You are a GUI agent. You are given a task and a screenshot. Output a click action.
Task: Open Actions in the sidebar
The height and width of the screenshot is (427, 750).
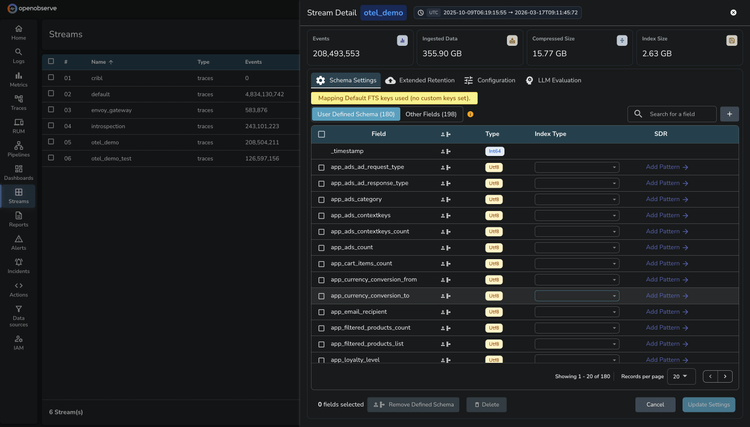coord(18,290)
